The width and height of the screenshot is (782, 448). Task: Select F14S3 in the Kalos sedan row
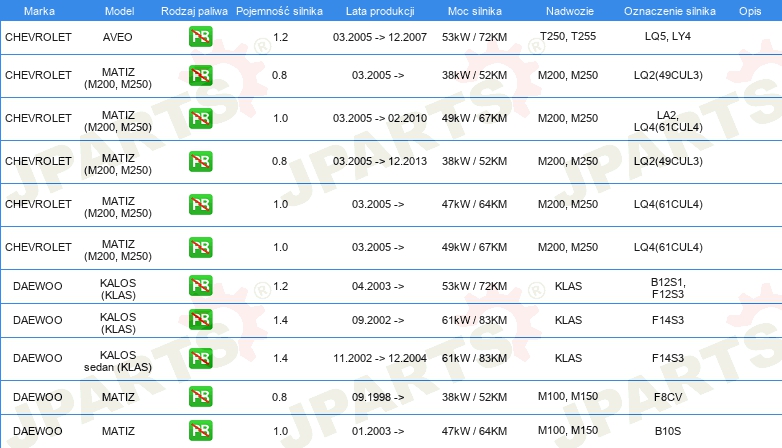[668, 358]
